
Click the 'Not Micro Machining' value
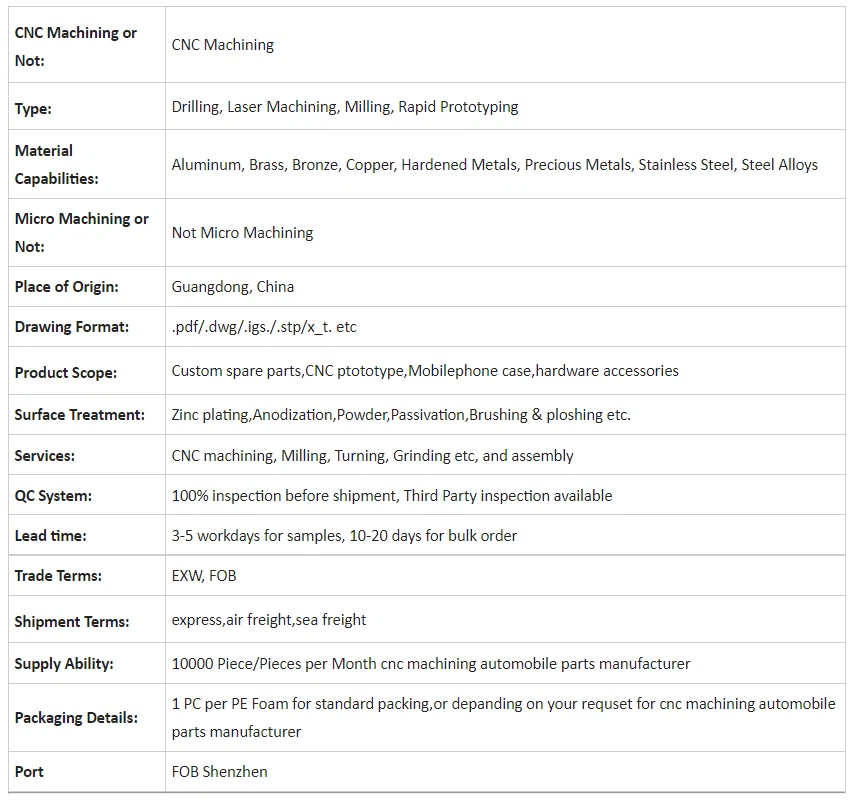pyautogui.click(x=242, y=232)
